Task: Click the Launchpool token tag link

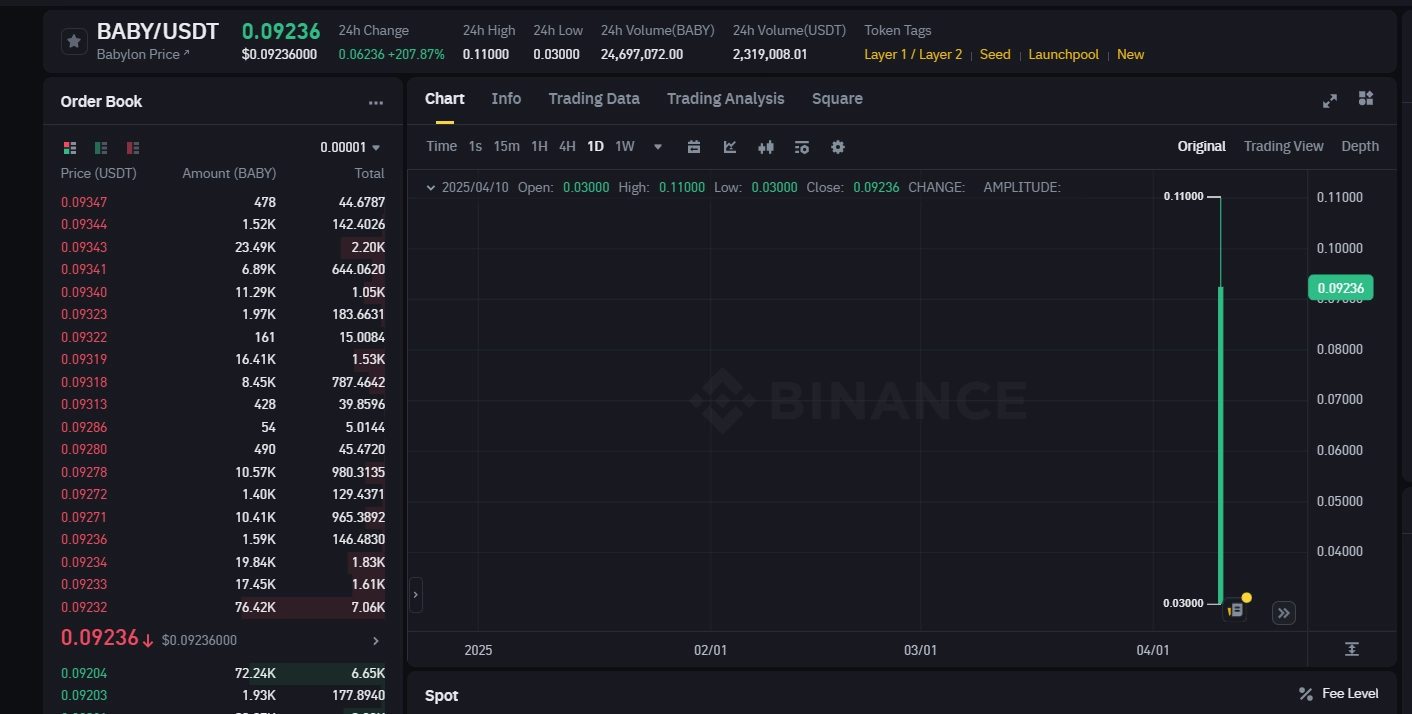Action: (1063, 54)
